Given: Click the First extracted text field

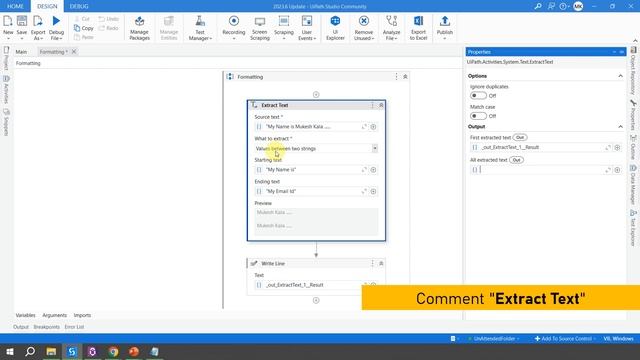Looking at the screenshot, I should (541, 147).
